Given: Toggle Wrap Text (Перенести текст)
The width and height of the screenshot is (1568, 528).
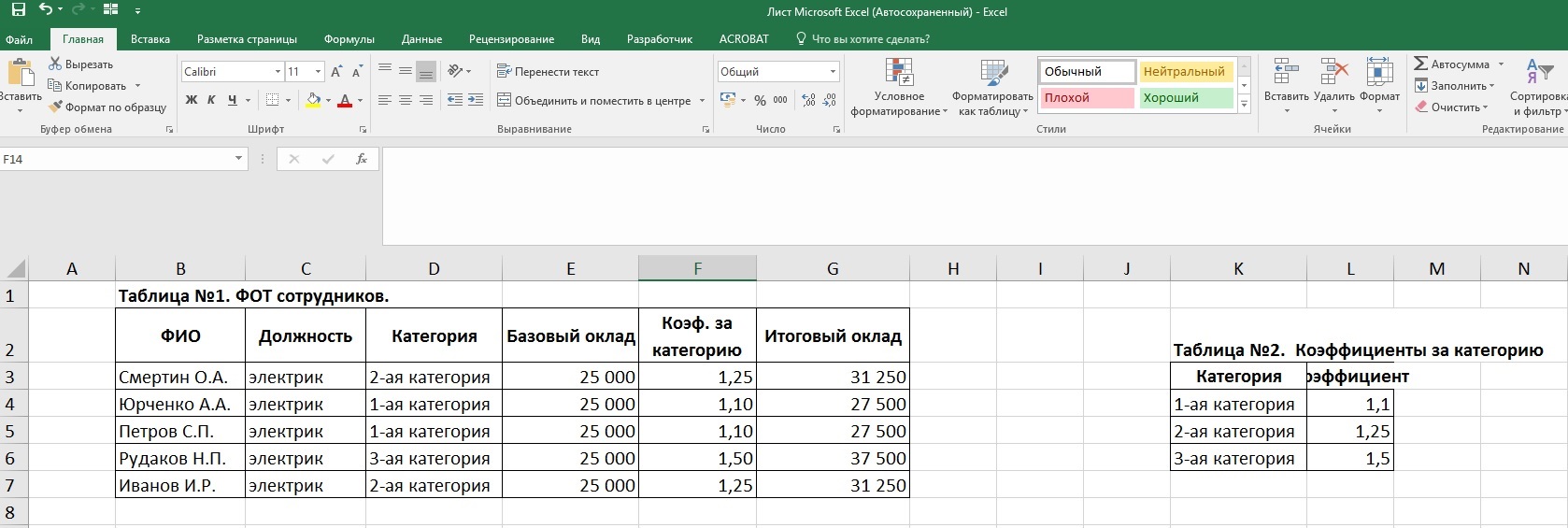Looking at the screenshot, I should [548, 72].
